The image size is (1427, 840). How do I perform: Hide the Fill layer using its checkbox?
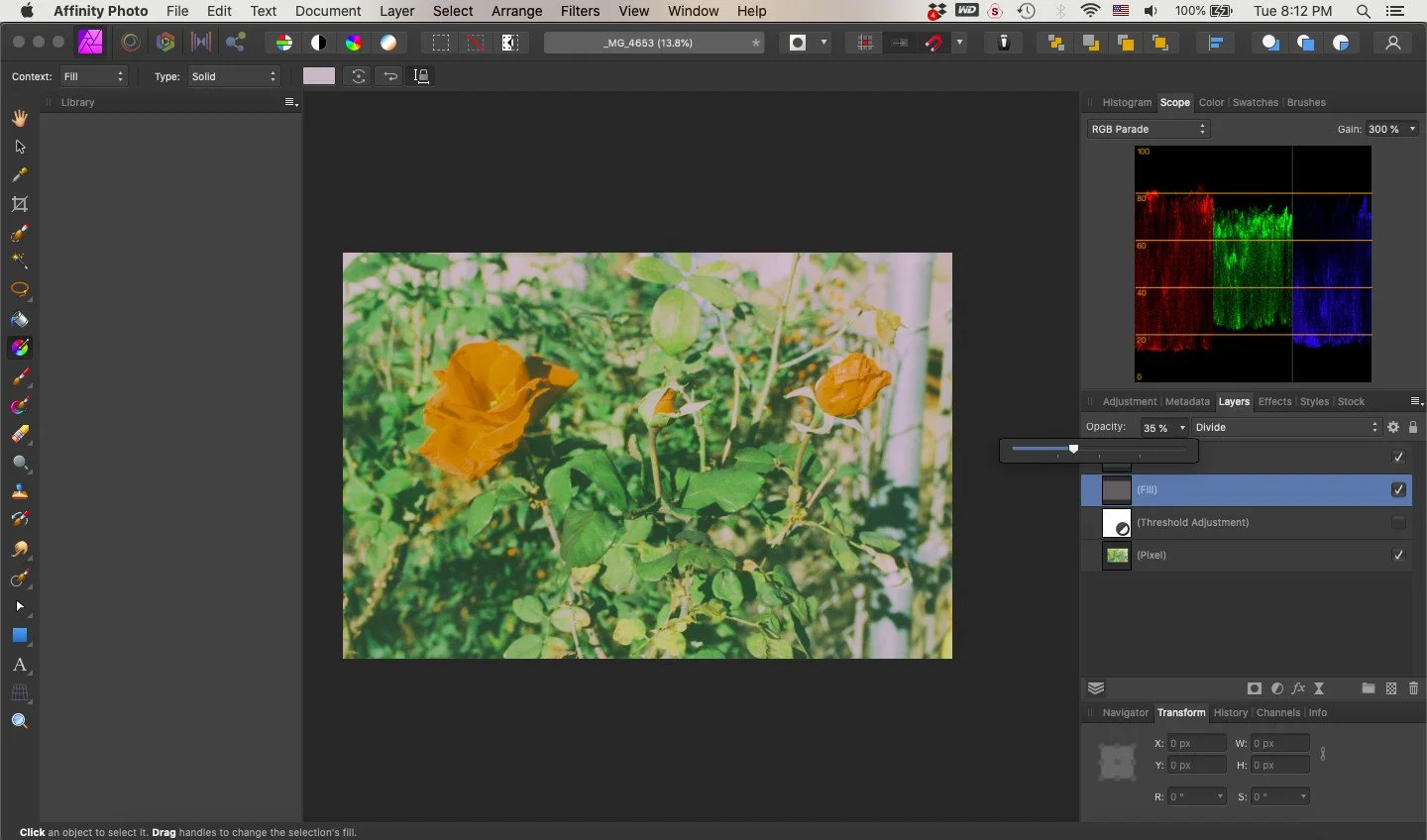tap(1398, 489)
